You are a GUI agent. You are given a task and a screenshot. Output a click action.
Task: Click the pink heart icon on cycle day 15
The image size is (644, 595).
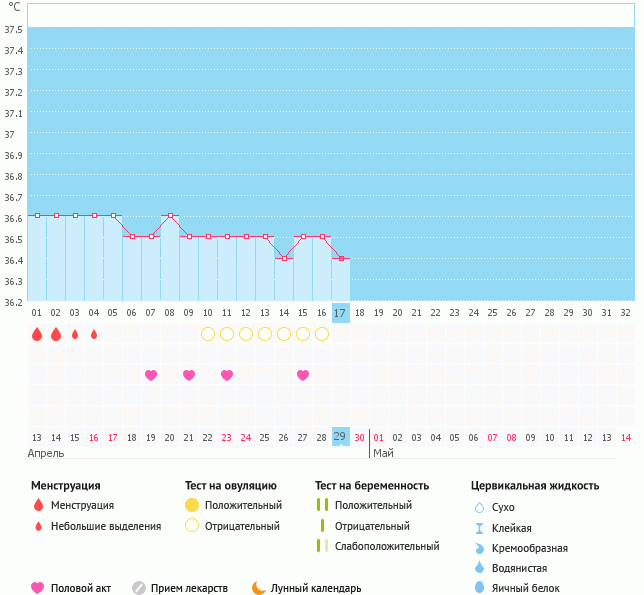[303, 375]
